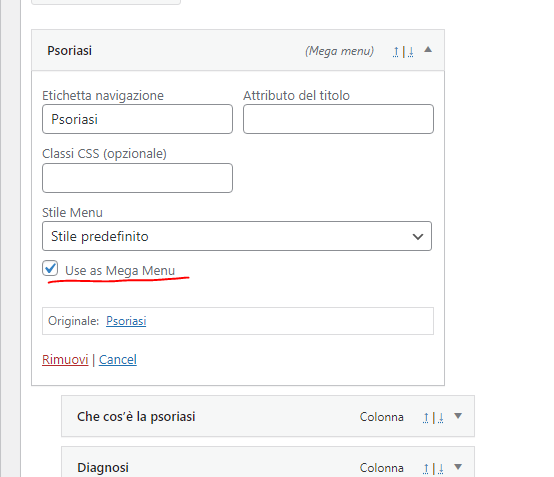The image size is (554, 477).
Task: Move 'Che cos'è la psoriasi' down
Action: [441, 418]
